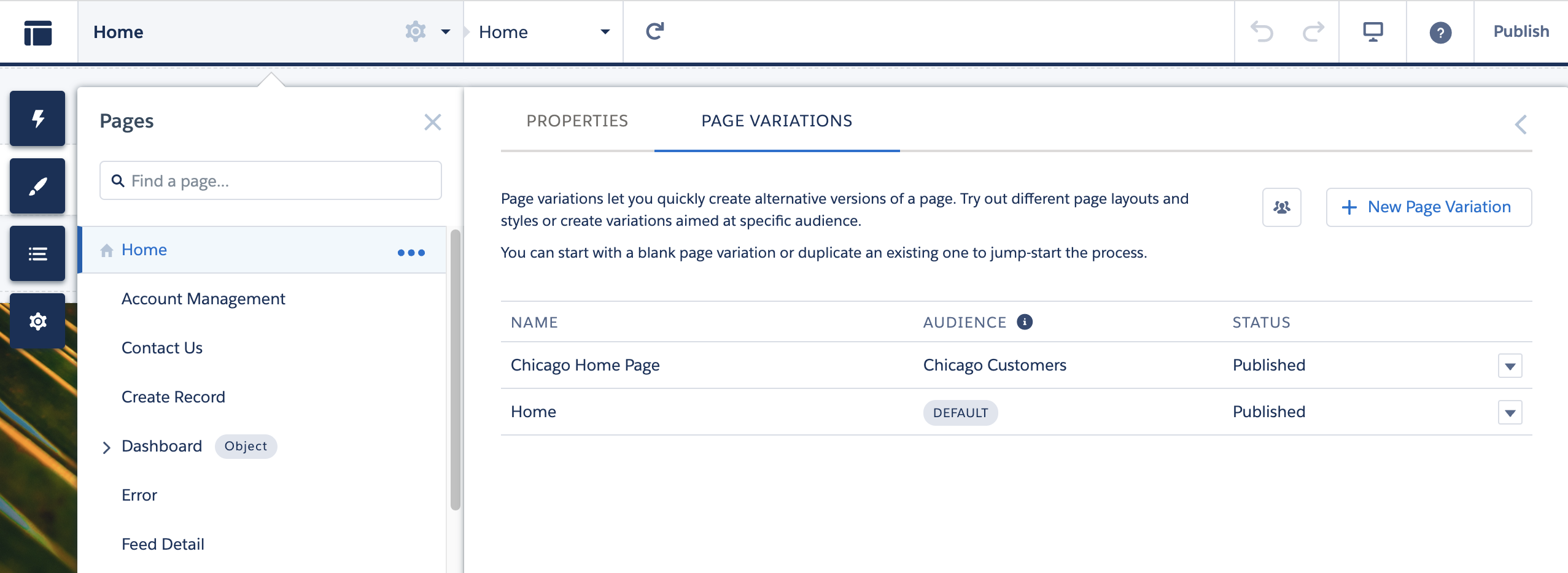This screenshot has height=573, width=1568.
Task: Select Account Management in the pages list
Action: click(203, 299)
